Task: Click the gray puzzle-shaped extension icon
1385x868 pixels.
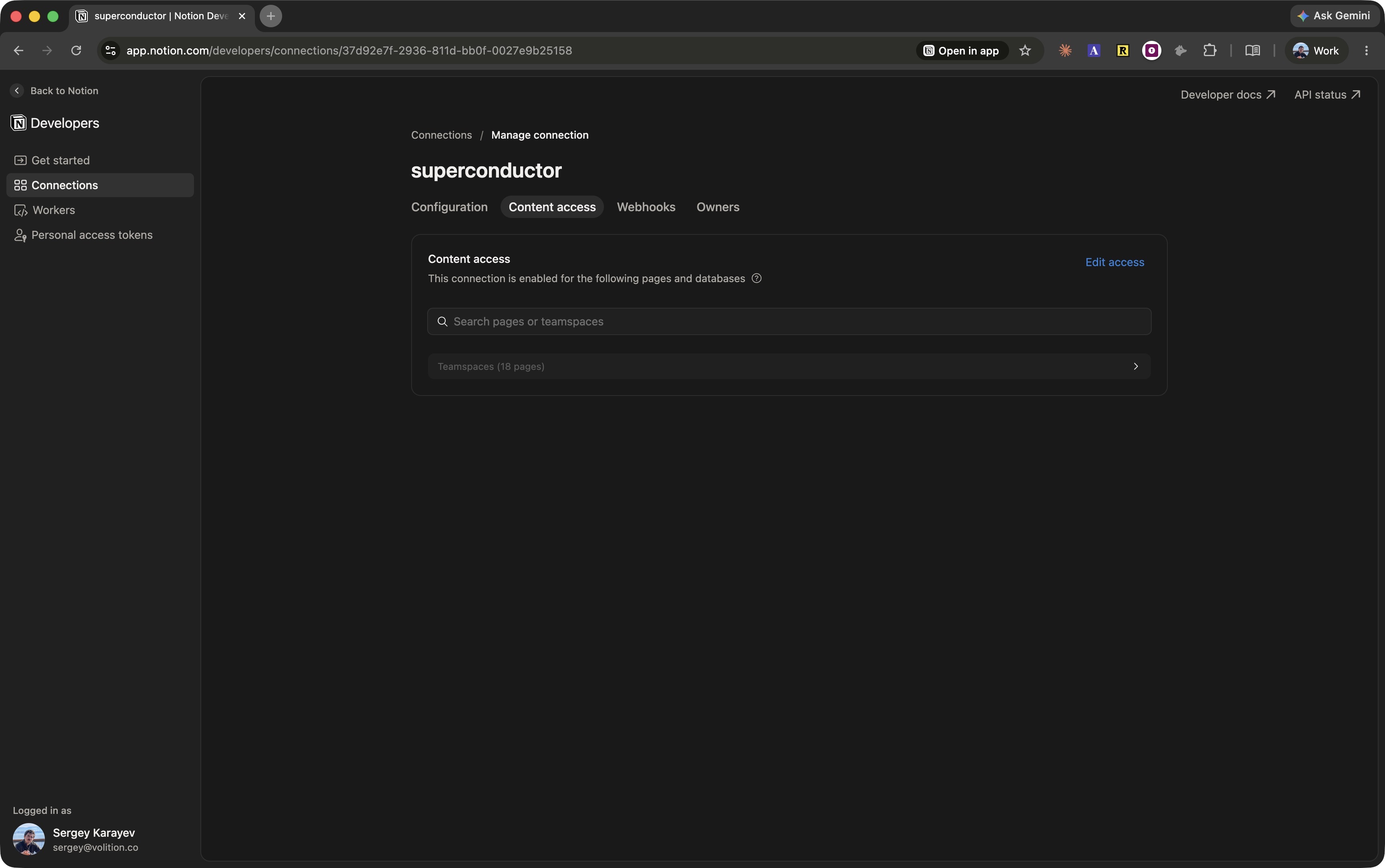Action: 1181,50
